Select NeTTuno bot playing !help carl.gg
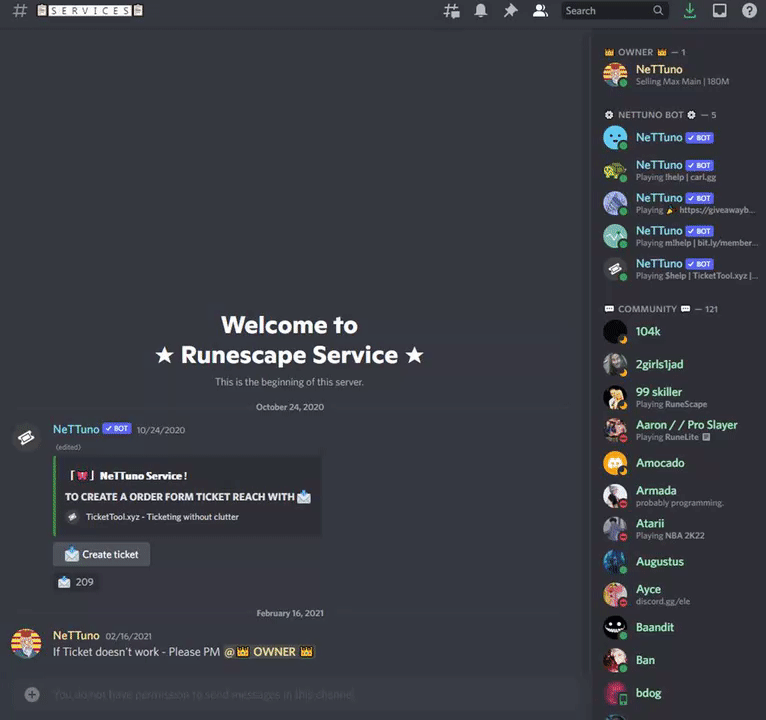Viewport: 766px width, 720px height. tap(680, 170)
